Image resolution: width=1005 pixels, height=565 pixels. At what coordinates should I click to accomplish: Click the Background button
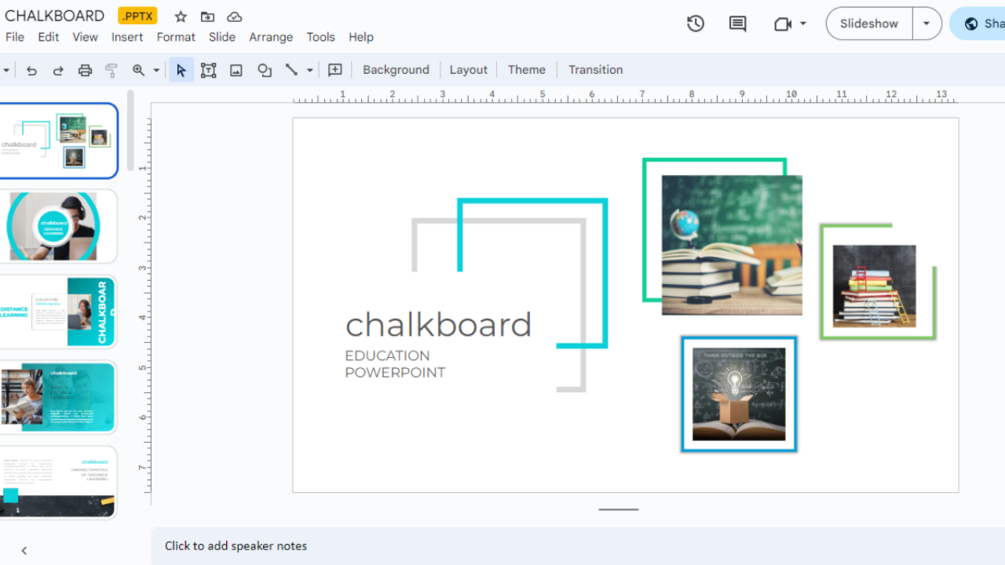click(x=395, y=70)
